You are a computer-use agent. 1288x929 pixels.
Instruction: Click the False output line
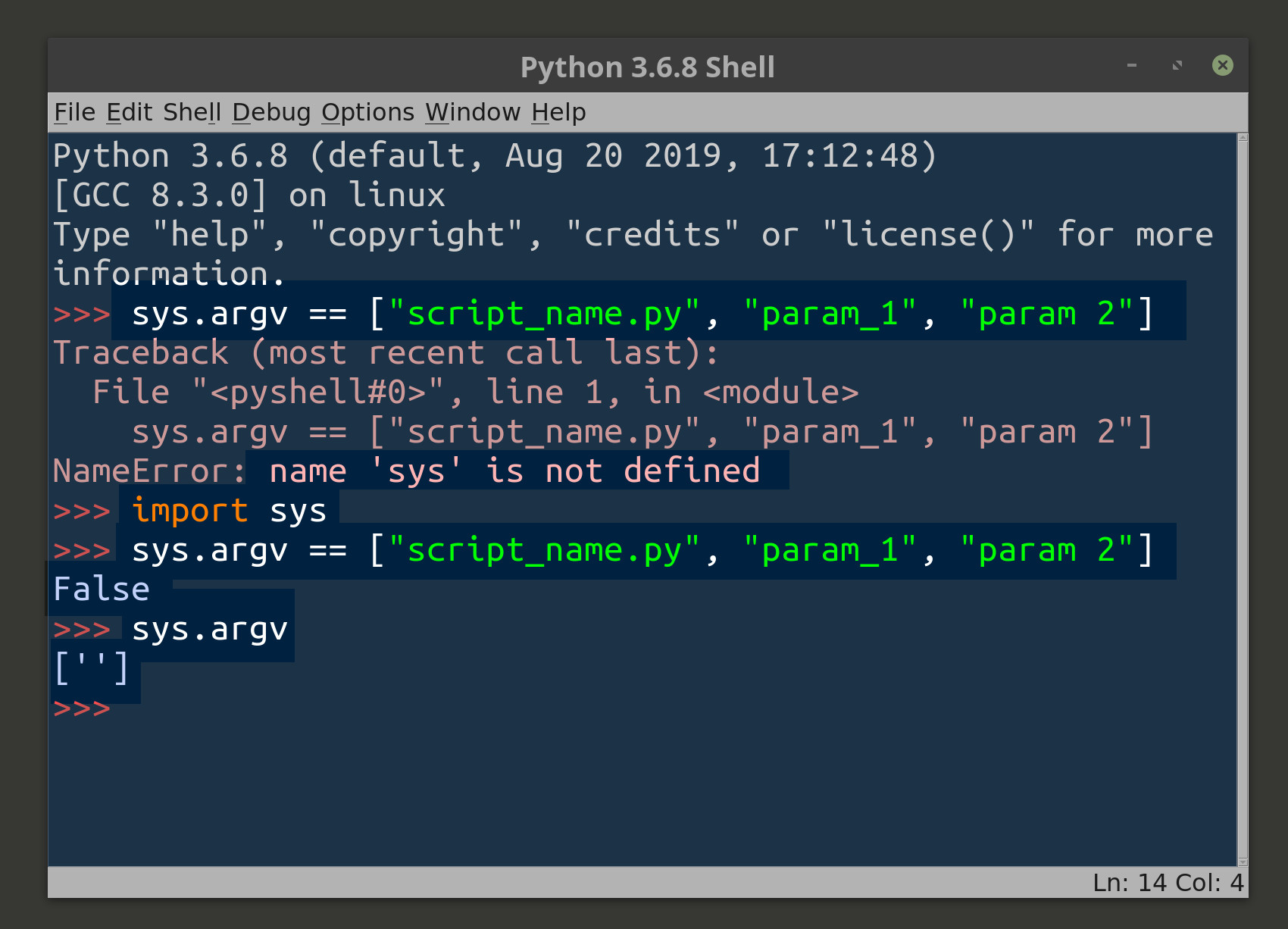click(100, 589)
